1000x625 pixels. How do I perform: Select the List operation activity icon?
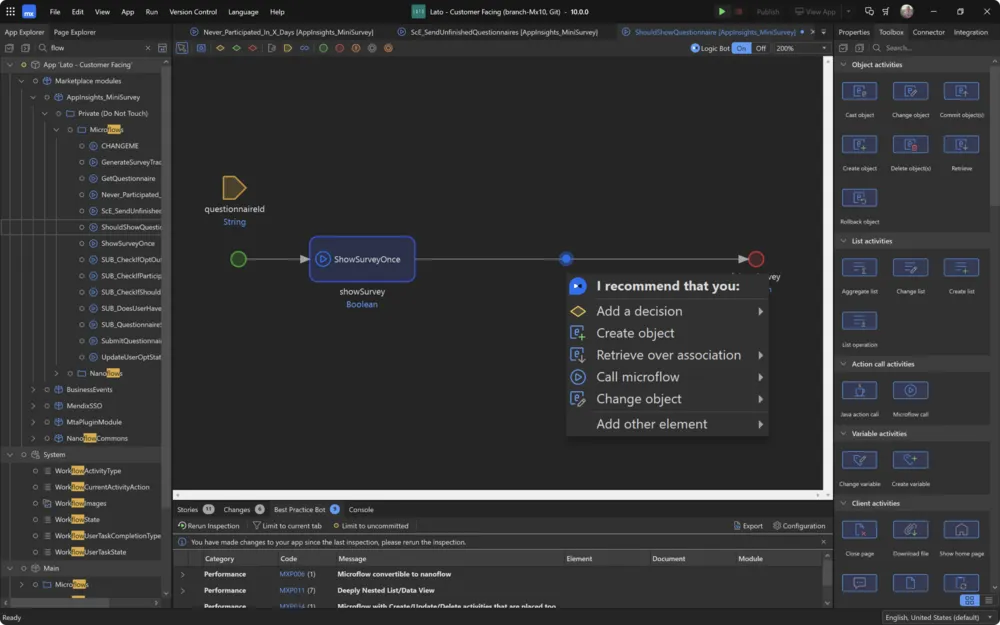point(859,321)
